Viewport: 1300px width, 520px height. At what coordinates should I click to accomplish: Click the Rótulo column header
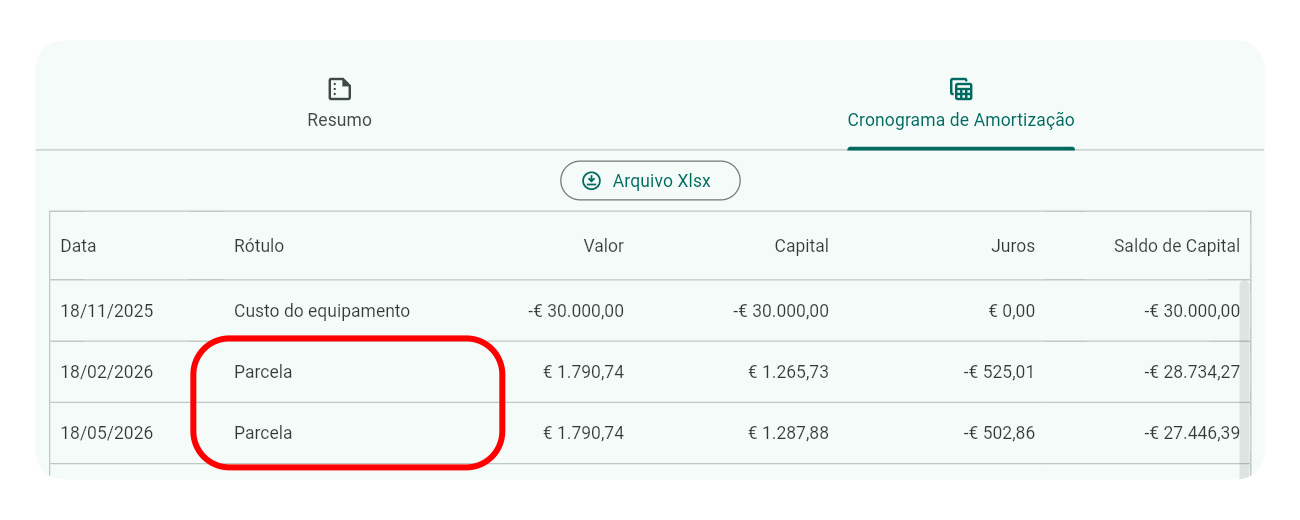259,246
